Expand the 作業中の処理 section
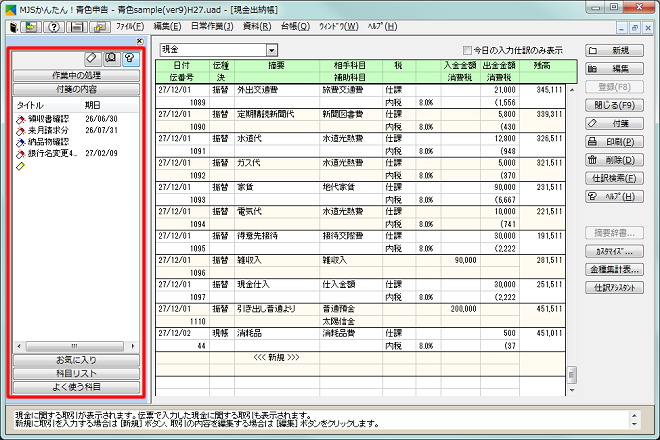Screen dimensions: 660x440 (x=76, y=75)
